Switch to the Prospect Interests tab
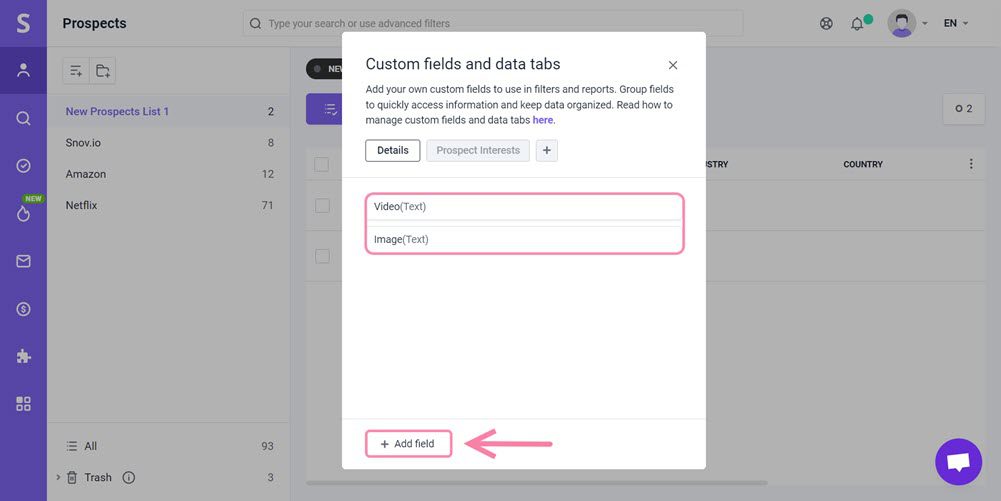The height and width of the screenshot is (501, 1001). pos(478,150)
